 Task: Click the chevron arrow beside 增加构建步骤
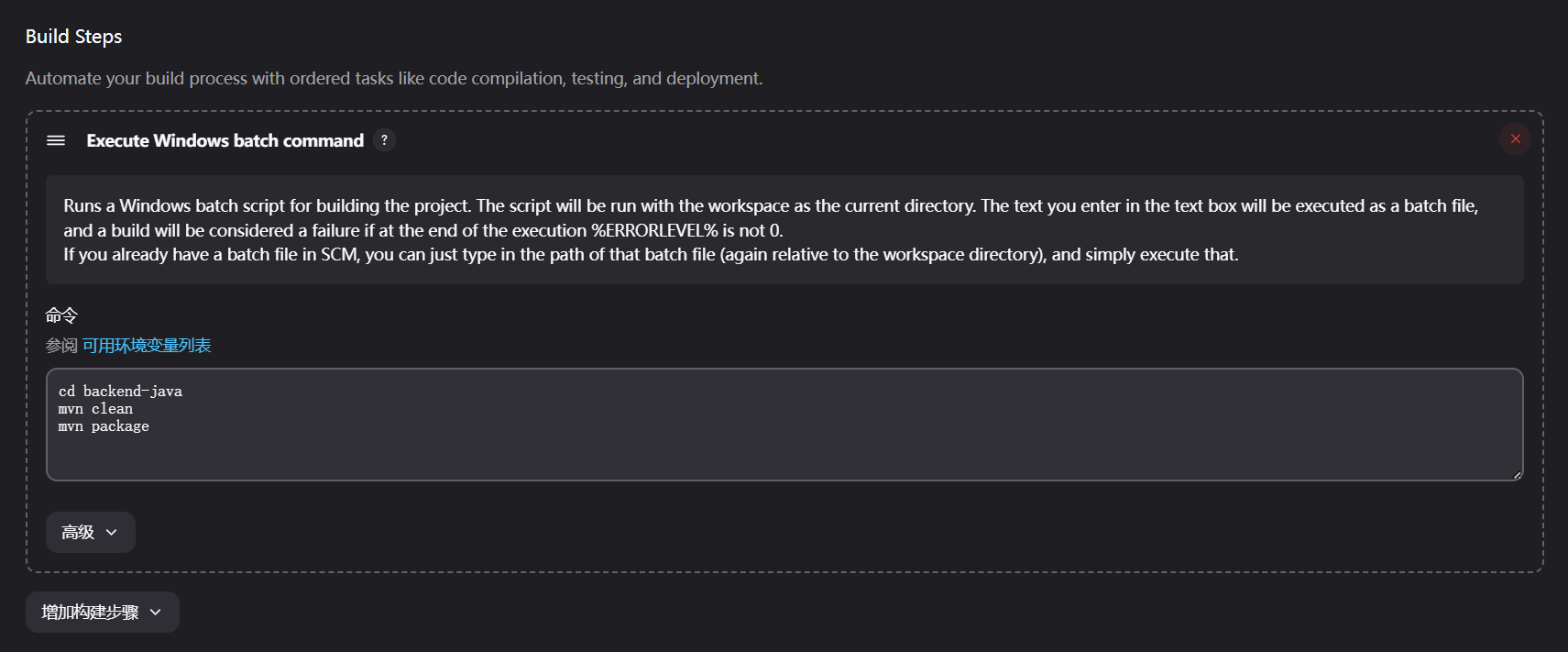tap(156, 613)
